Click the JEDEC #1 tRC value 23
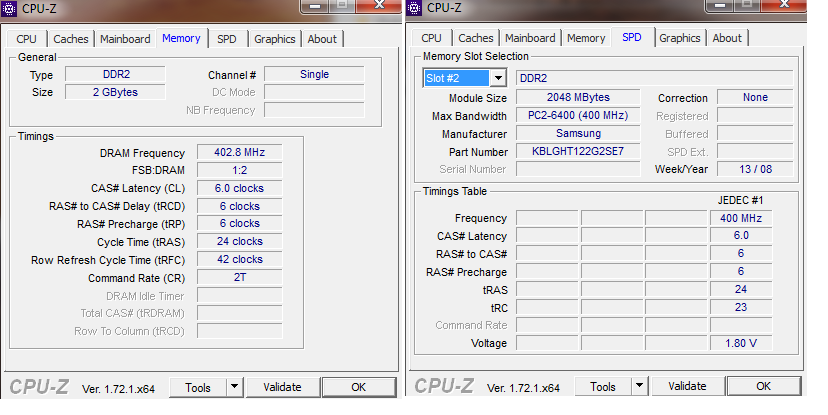 tap(741, 307)
